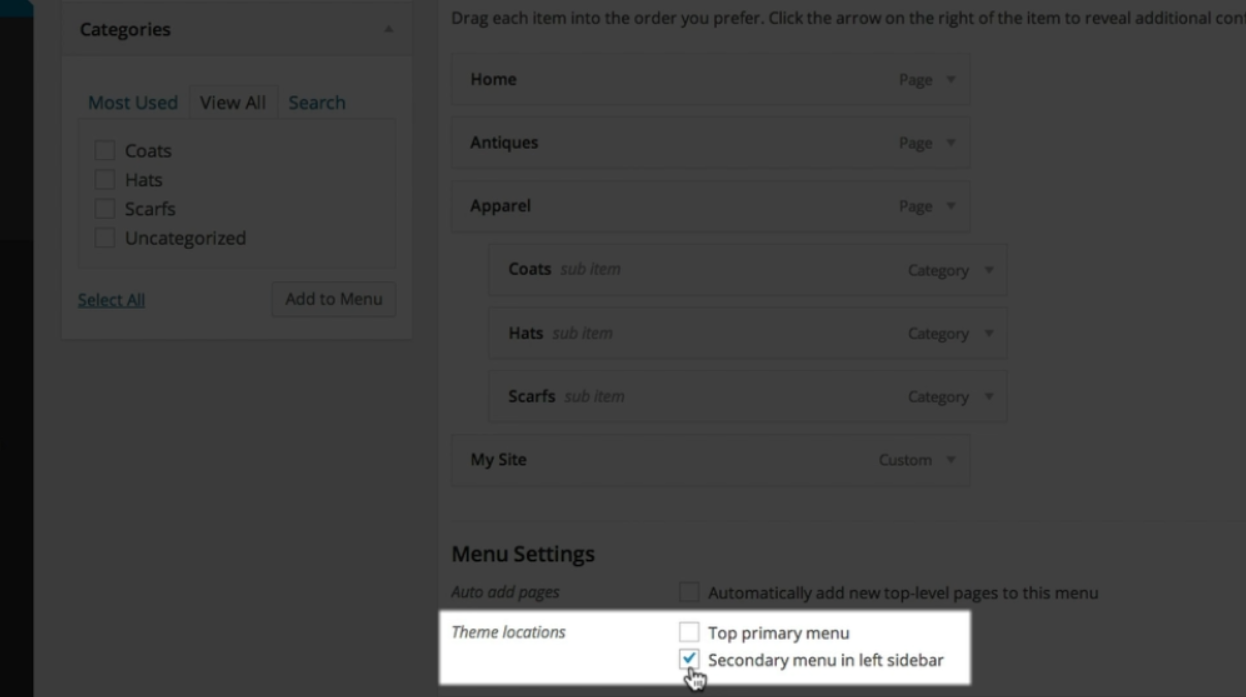Click the Secondary menu in left sidebar label
Image resolution: width=1246 pixels, height=697 pixels.
tap(826, 660)
